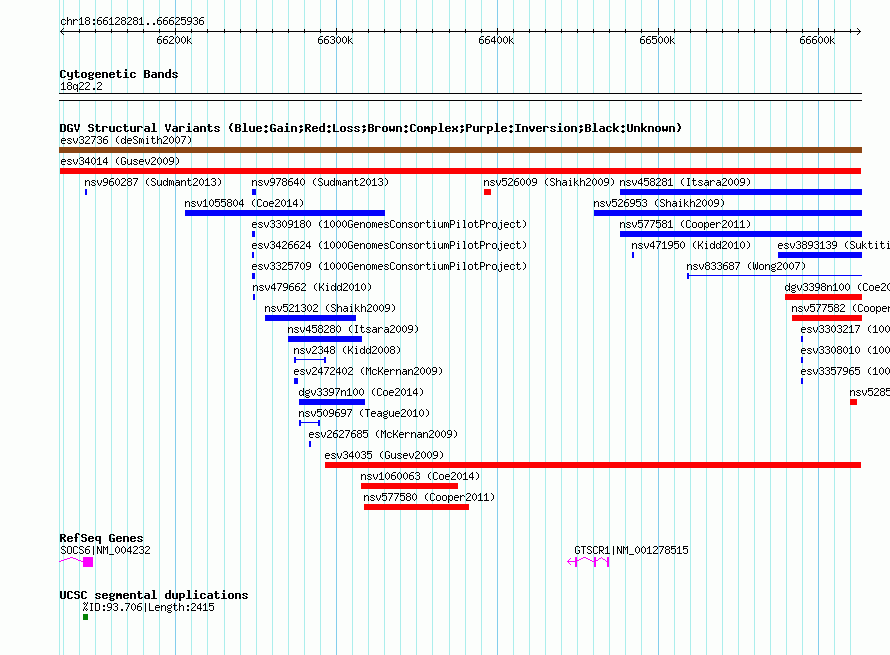Open the nsv471950 (Kidd2010) label
The width and height of the screenshot is (890, 655).
pyautogui.click(x=691, y=245)
